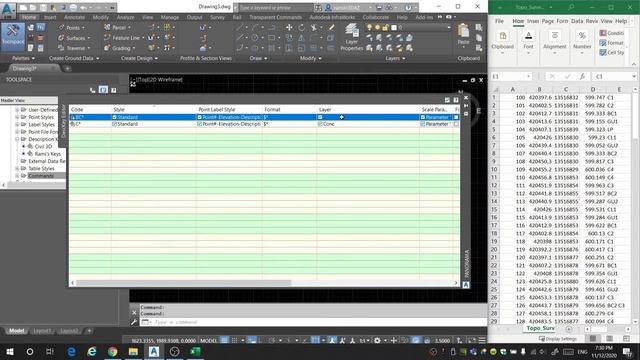Expand Label Styles tree node
This screenshot has width=640, height=360.
pyautogui.click(x=17, y=124)
